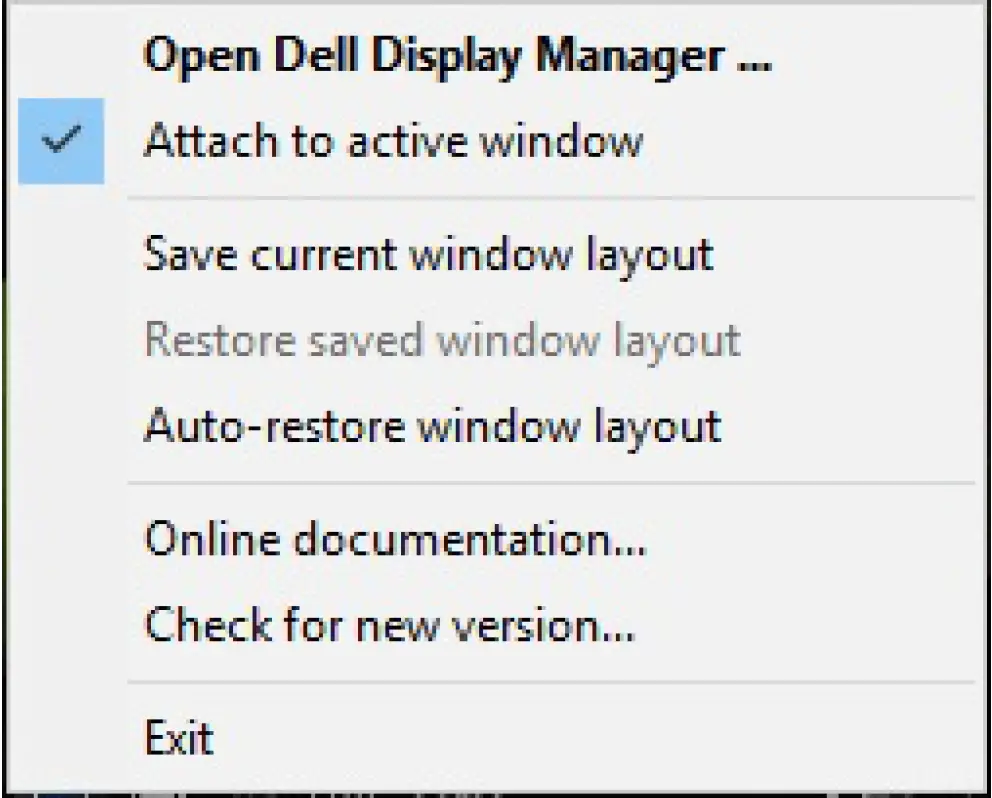Viewport: 992px width, 798px height.
Task: Turn on automatic window layout restoration
Action: coord(432,425)
